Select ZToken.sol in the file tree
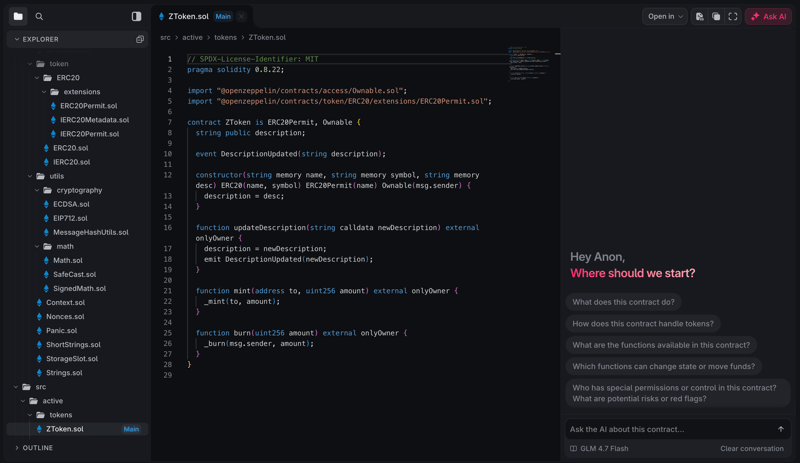Image resolution: width=800 pixels, height=463 pixels. pos(77,429)
